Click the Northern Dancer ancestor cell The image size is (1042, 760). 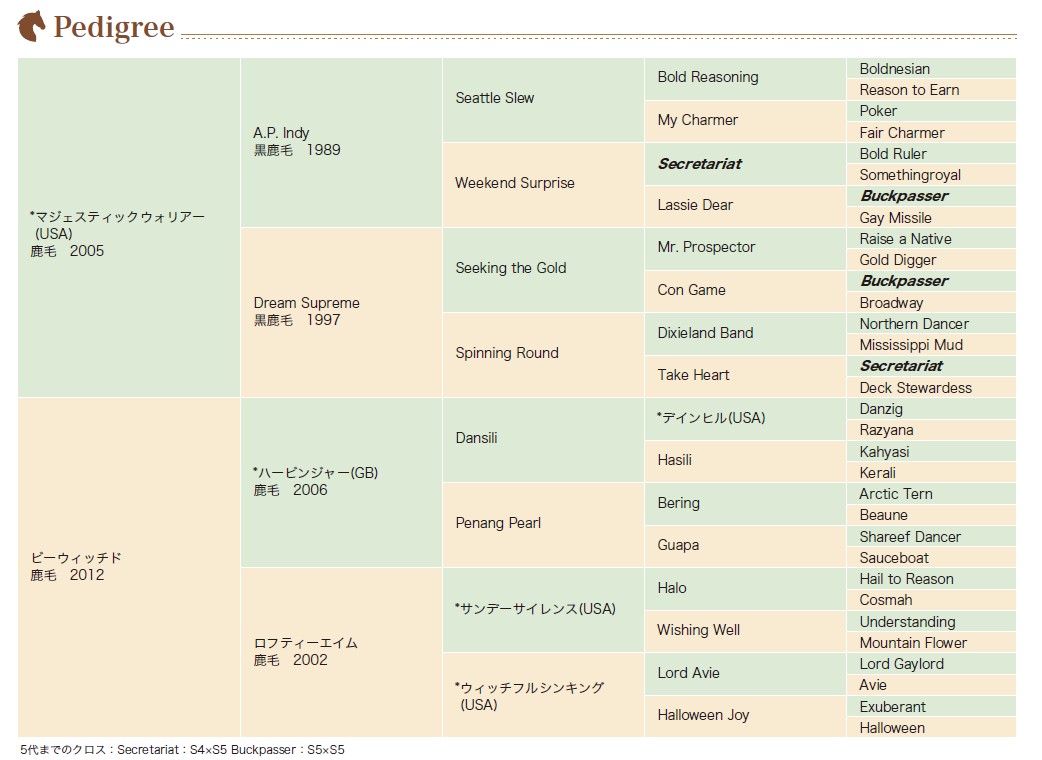(x=931, y=324)
